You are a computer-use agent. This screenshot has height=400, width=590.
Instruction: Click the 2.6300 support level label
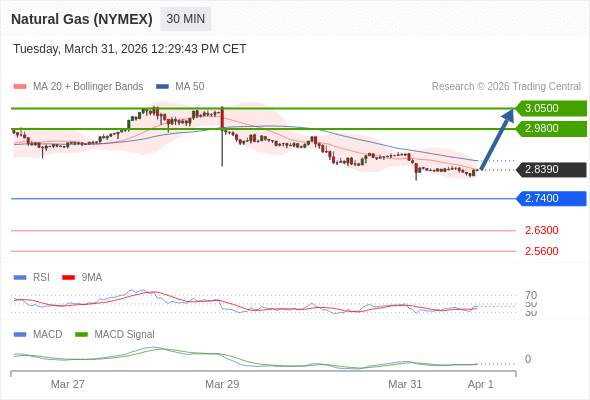point(541,230)
